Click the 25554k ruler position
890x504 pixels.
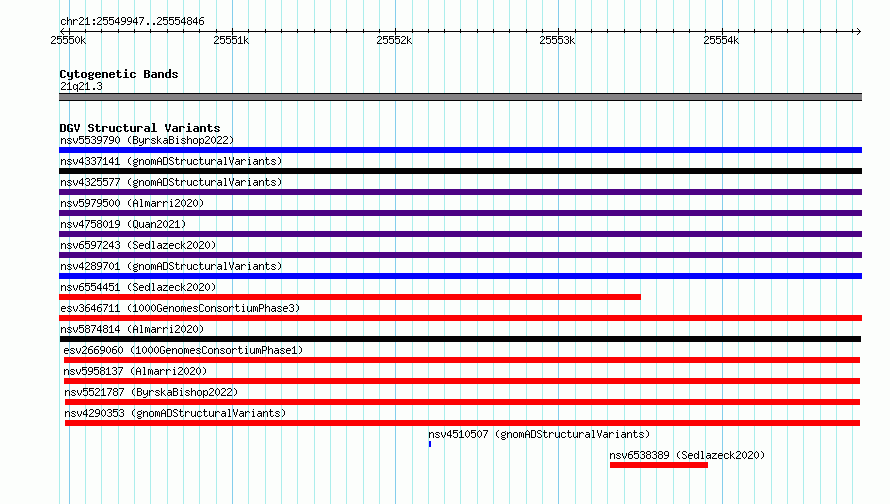[721, 40]
